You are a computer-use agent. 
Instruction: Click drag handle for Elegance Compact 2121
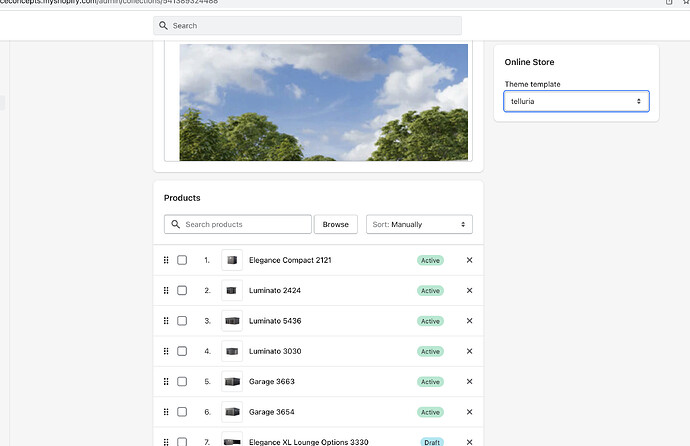pyautogui.click(x=166, y=260)
